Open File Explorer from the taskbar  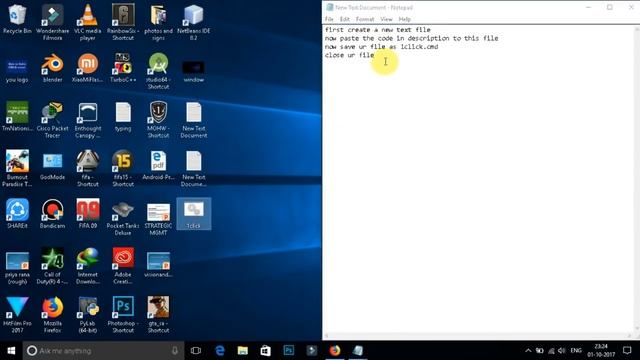click(243, 351)
